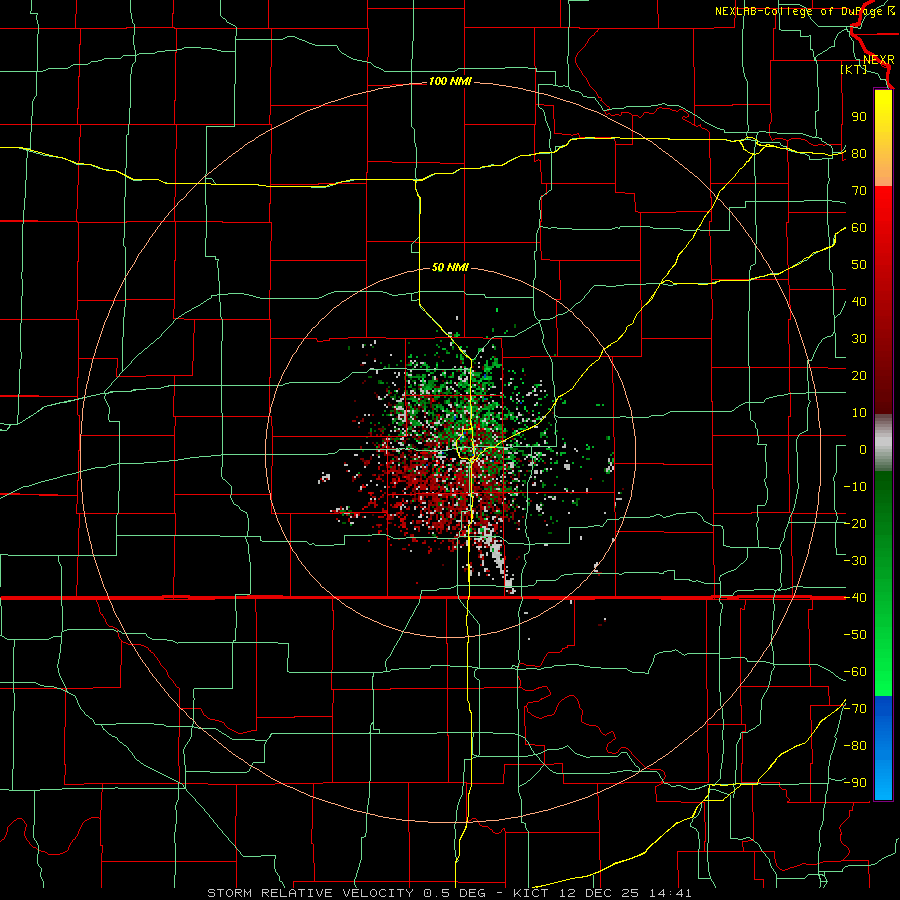
Task: Click the -10 value on velocity scale
Action: point(855,487)
